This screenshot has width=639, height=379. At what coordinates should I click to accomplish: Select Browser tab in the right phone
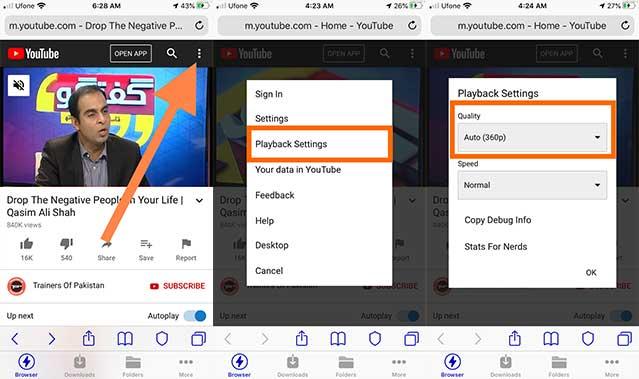[452, 366]
